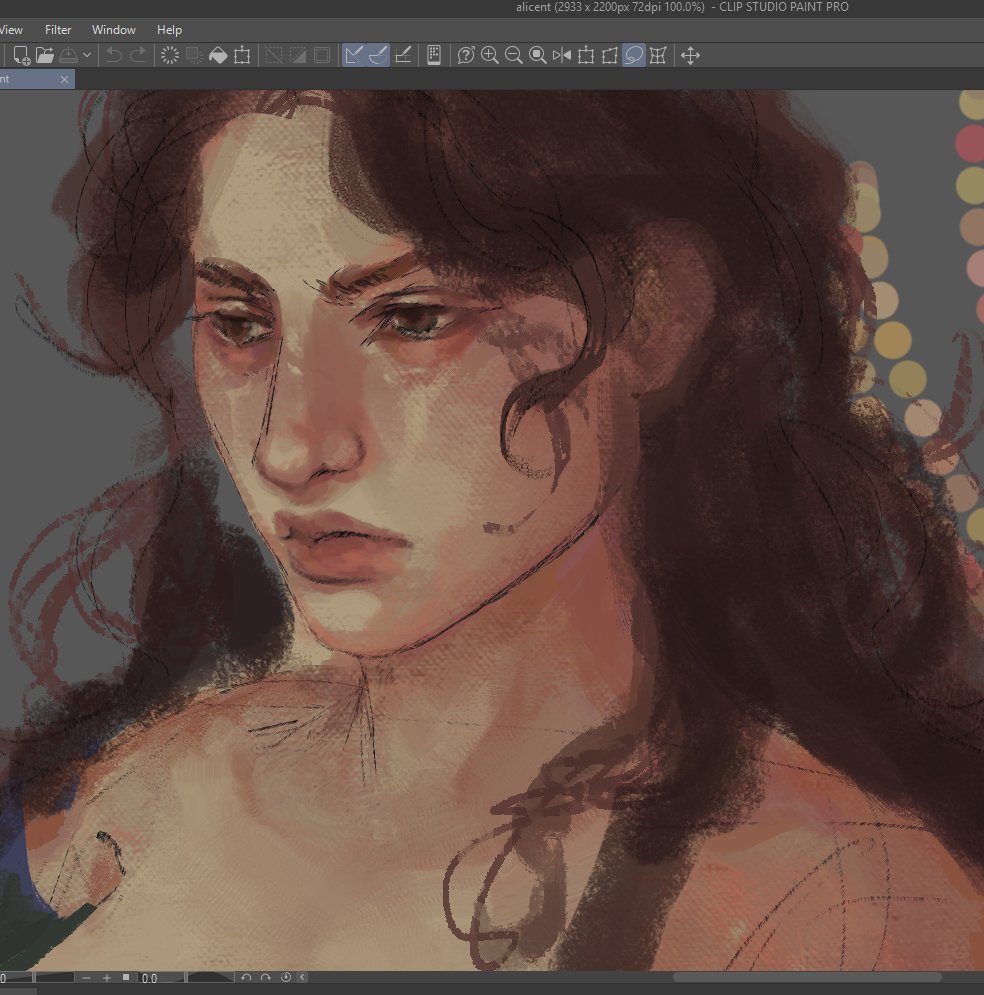Click the Fit to Screen magnifier icon
984x995 pixels.
point(537,55)
